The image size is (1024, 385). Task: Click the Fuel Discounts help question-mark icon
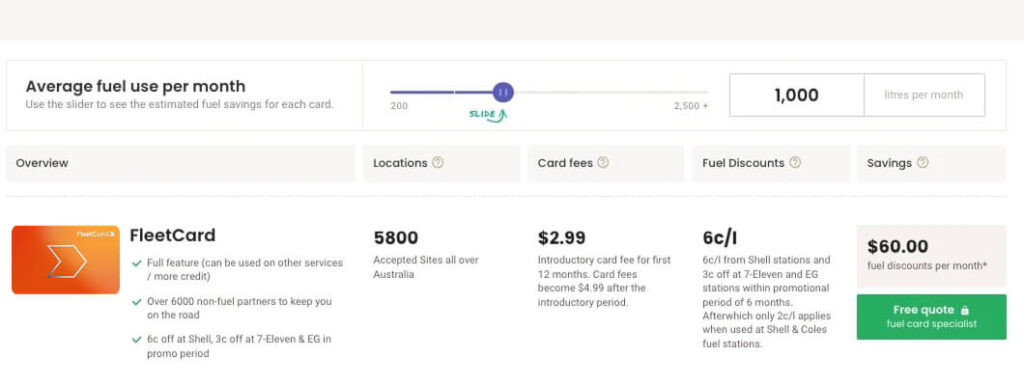(x=795, y=162)
